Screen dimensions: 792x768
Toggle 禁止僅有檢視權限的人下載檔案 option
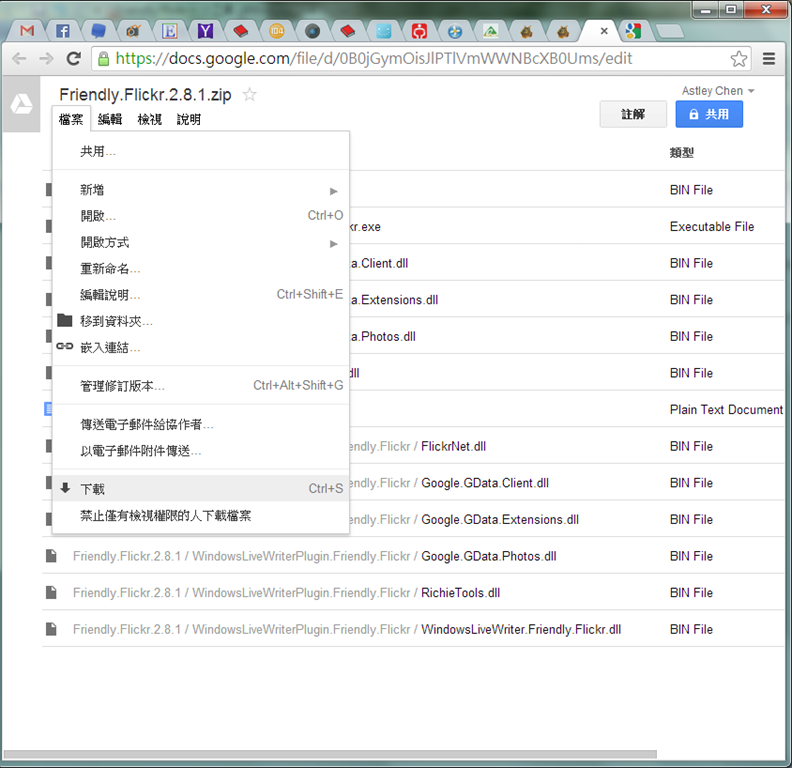[201, 515]
